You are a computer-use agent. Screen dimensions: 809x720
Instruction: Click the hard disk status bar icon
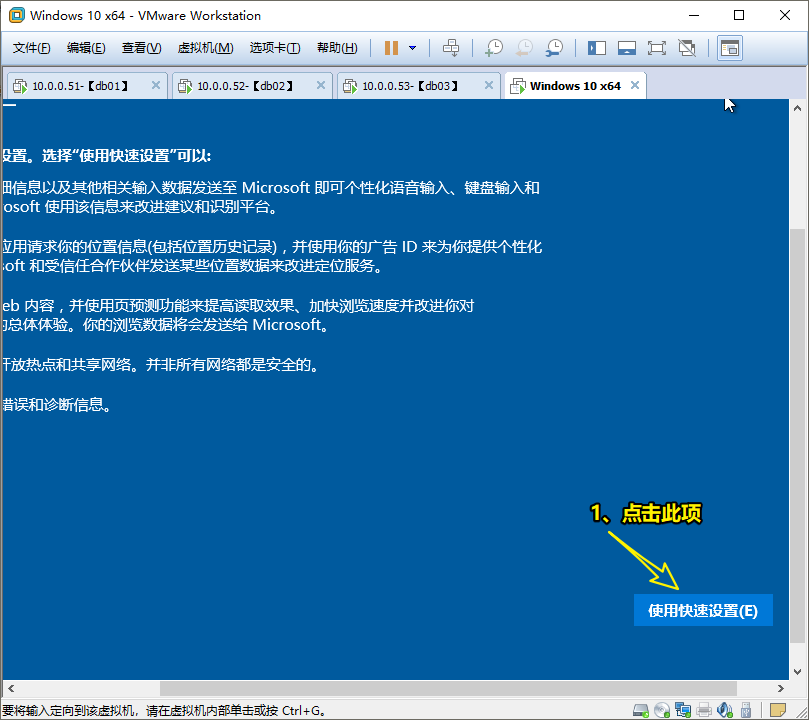point(640,710)
